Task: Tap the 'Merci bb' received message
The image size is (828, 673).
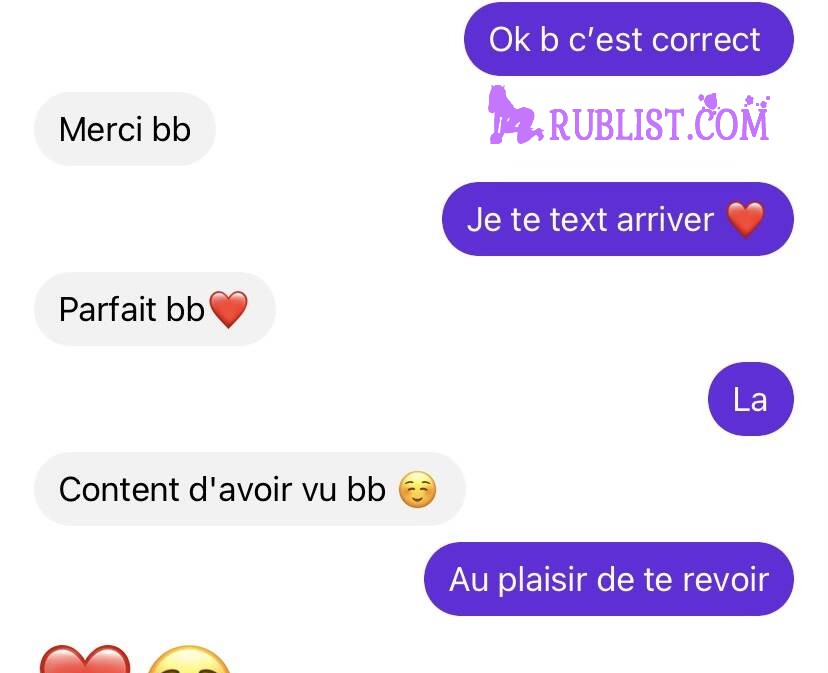Action: click(x=125, y=129)
